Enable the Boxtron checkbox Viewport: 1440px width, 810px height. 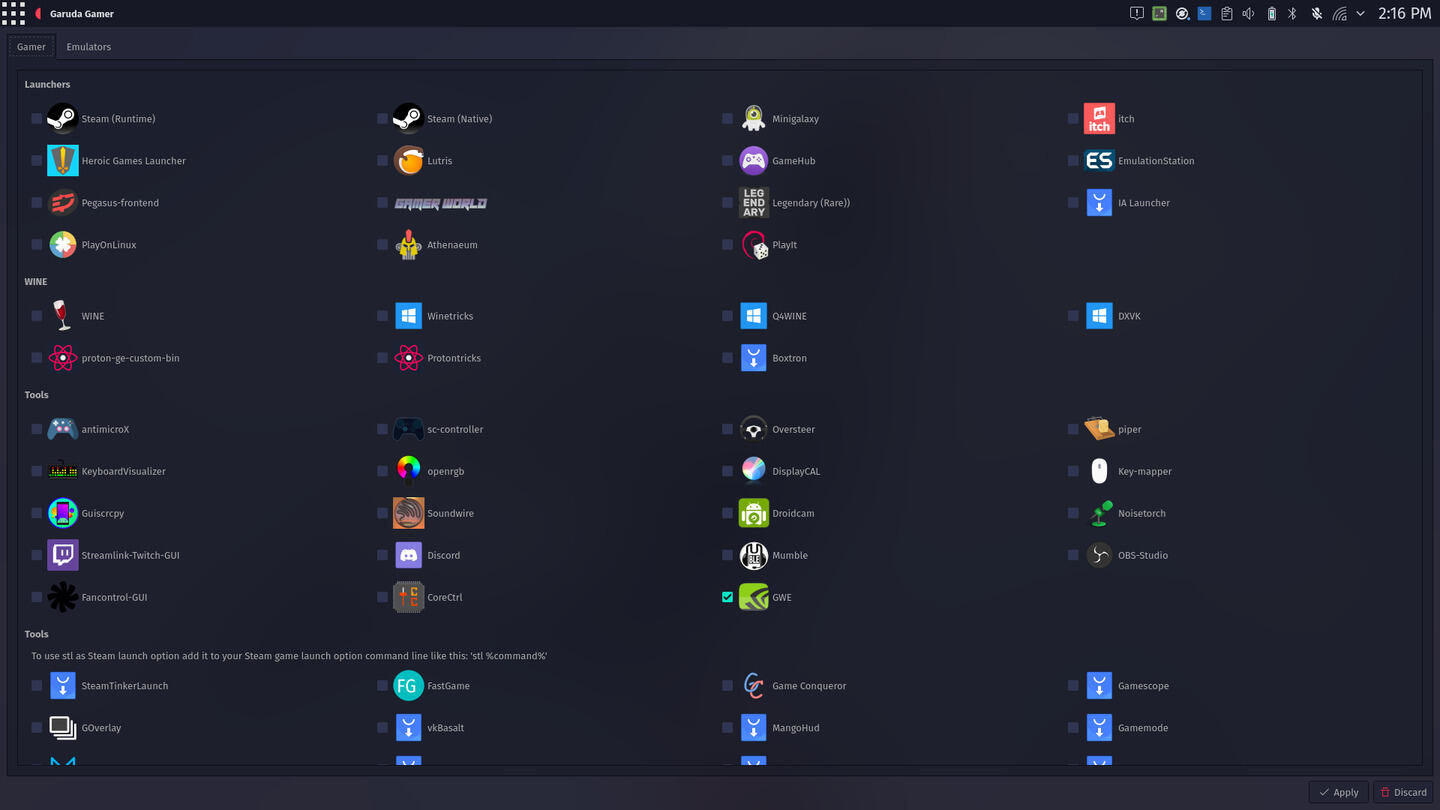(x=727, y=357)
